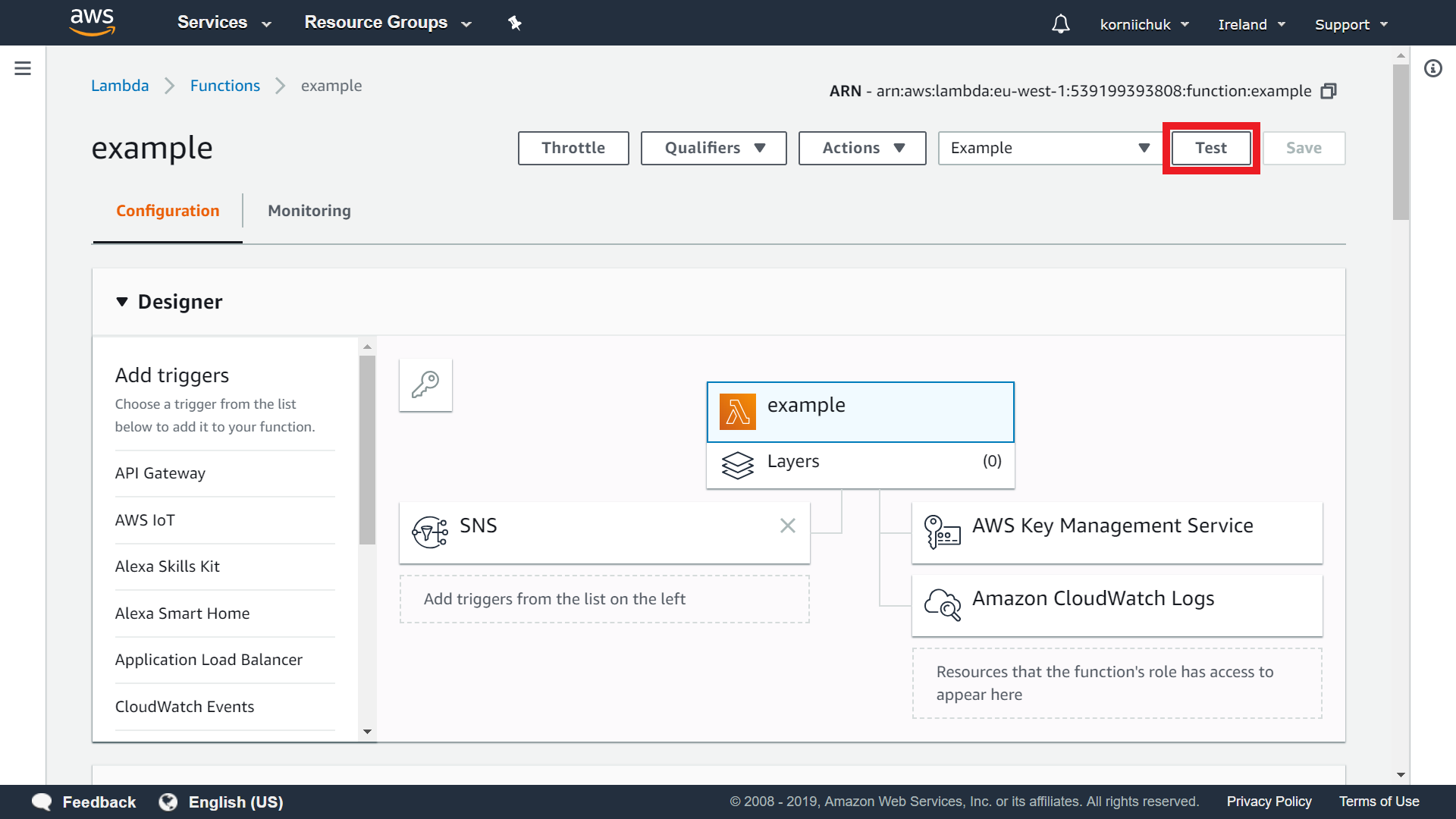
Task: Click the Functions breadcrumb link
Action: click(x=225, y=86)
